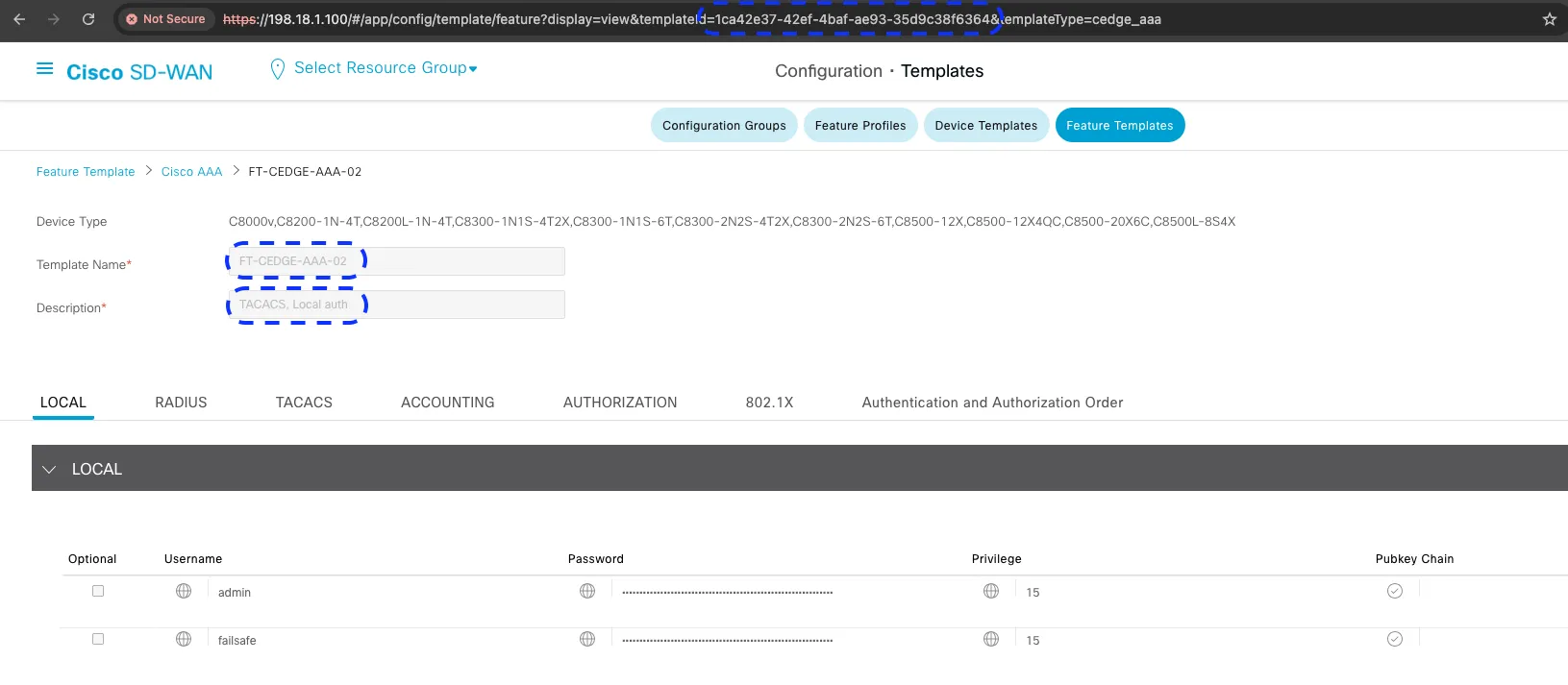The height and width of the screenshot is (685, 1568).
Task: Click the Optional column header
Action: tap(92, 559)
